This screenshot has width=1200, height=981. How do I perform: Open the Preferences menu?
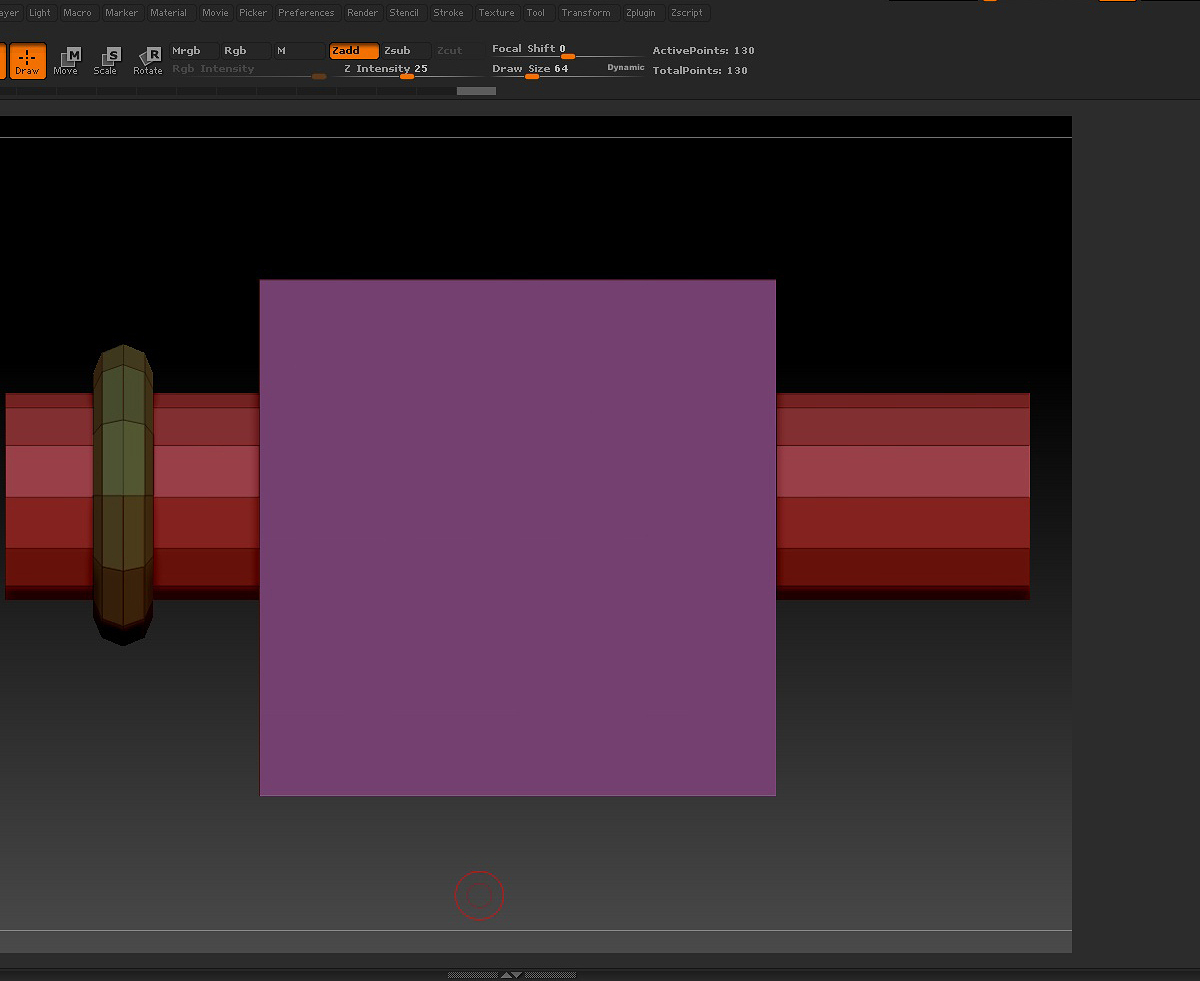pyautogui.click(x=306, y=13)
